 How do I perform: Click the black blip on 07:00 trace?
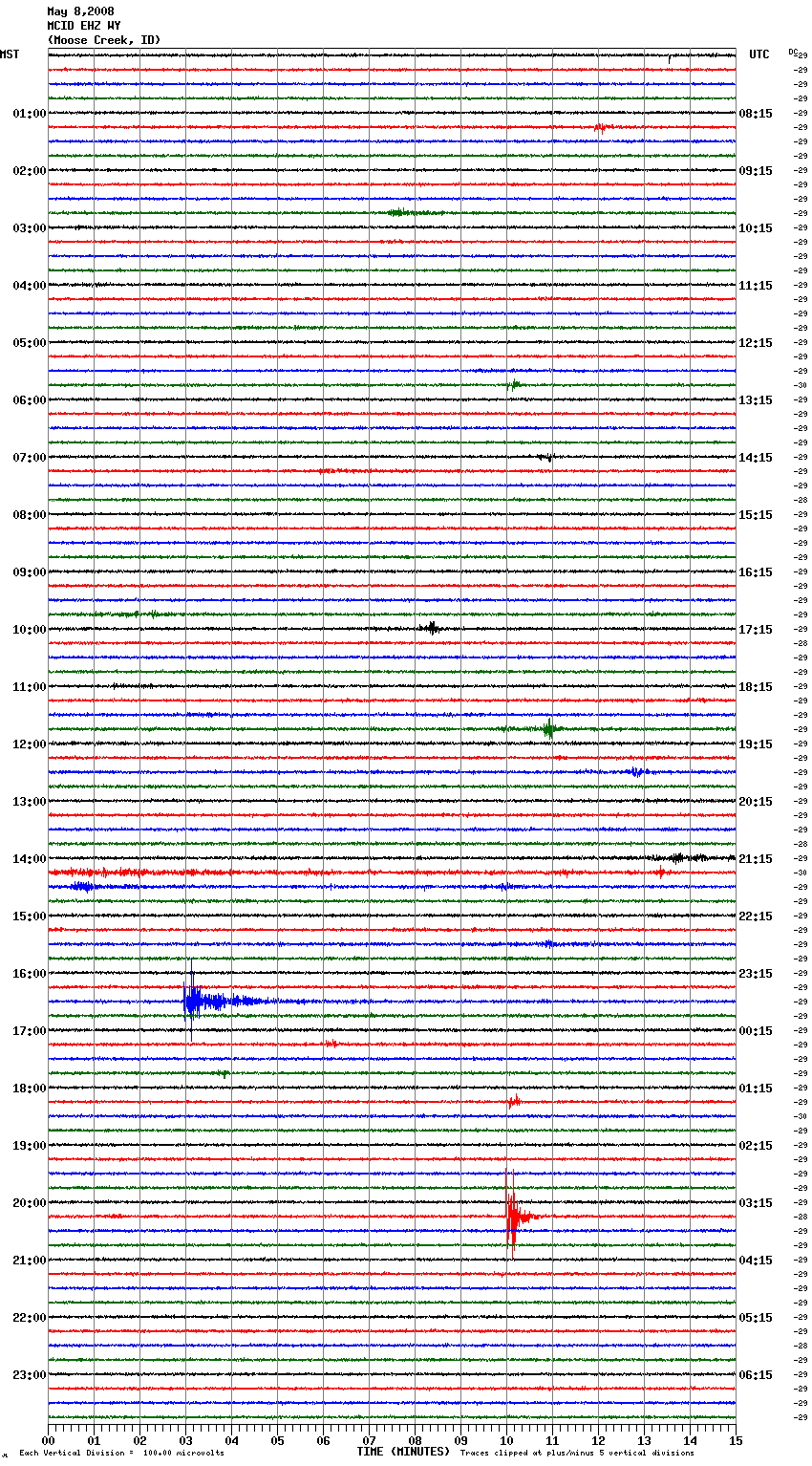[545, 457]
